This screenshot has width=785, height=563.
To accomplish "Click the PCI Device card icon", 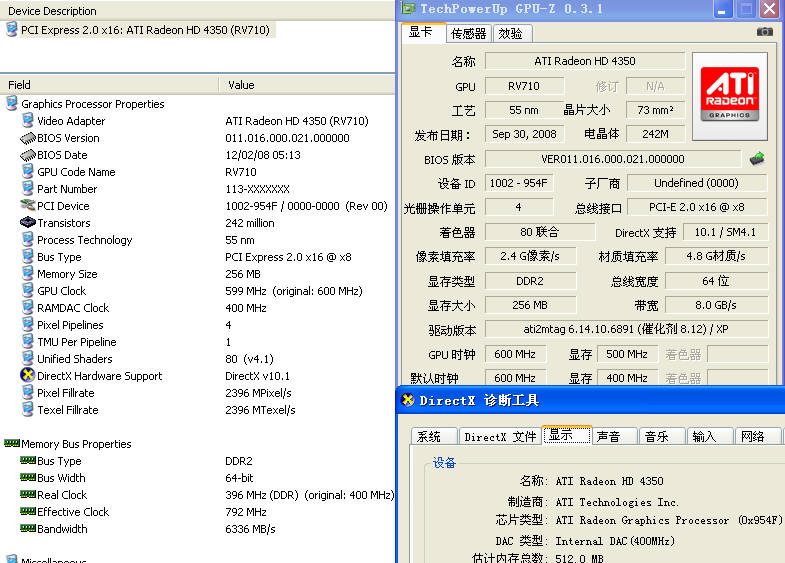I will pyautogui.click(x=28, y=205).
